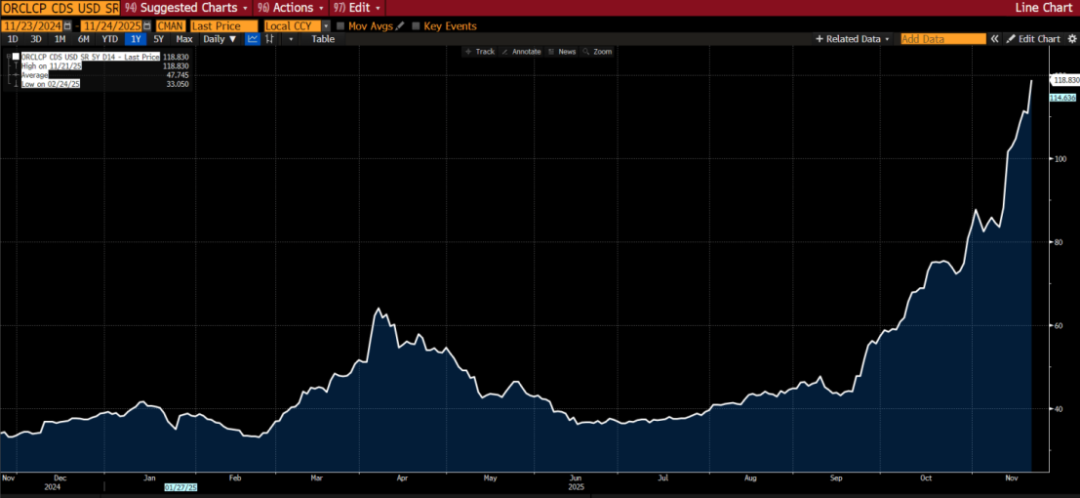Select the 5Y time range

pyautogui.click(x=158, y=39)
